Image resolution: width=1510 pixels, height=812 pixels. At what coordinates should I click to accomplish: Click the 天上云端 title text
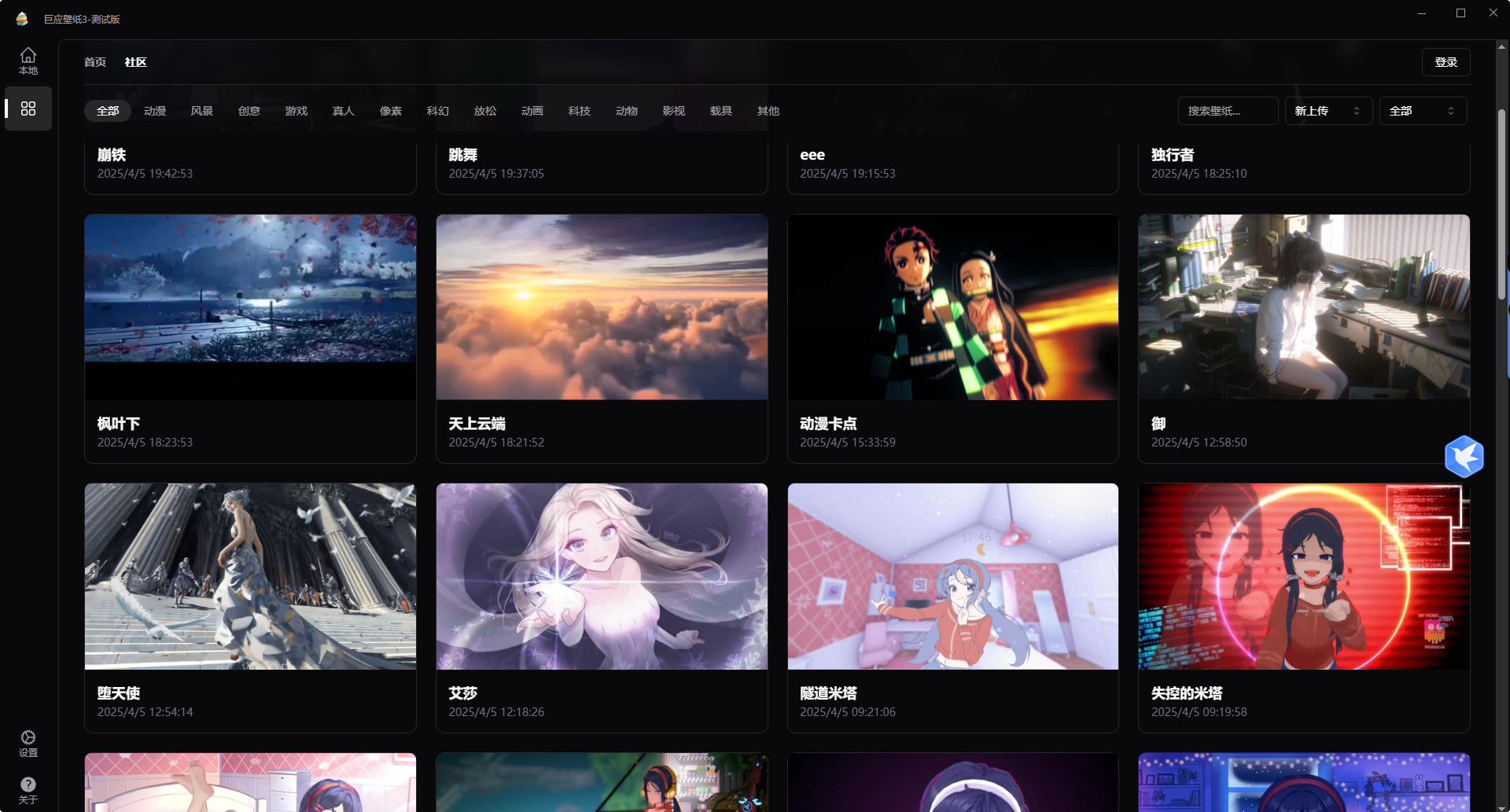coord(477,424)
